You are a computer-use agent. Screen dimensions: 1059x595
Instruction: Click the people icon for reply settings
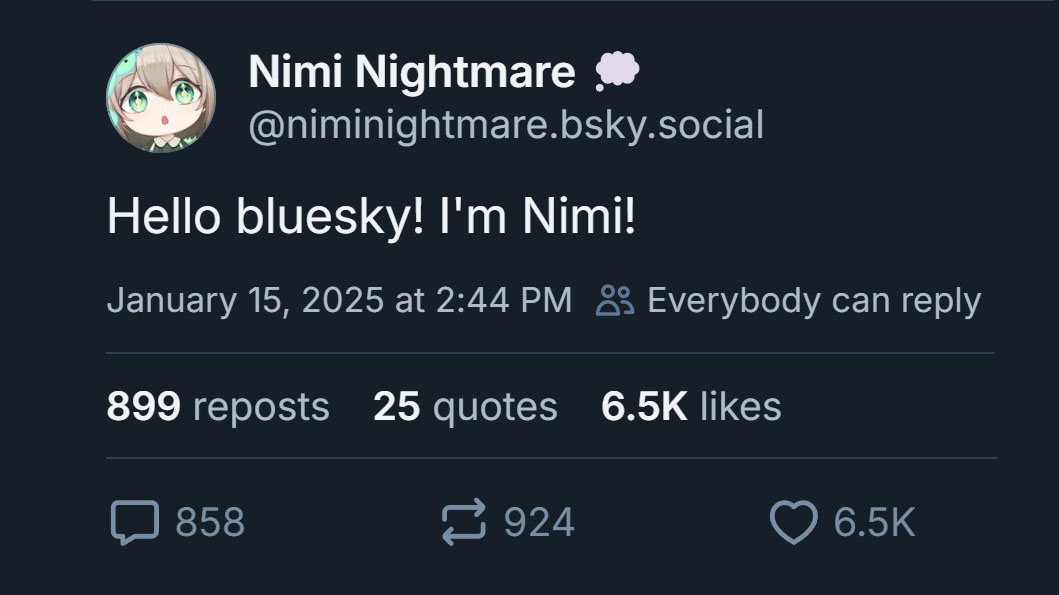614,300
